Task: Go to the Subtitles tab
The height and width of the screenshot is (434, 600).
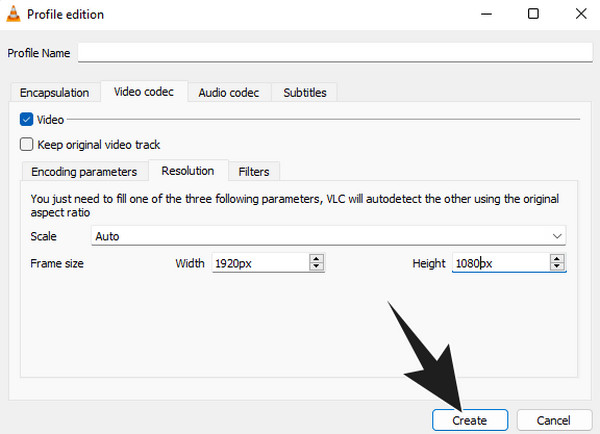Action: pyautogui.click(x=305, y=93)
